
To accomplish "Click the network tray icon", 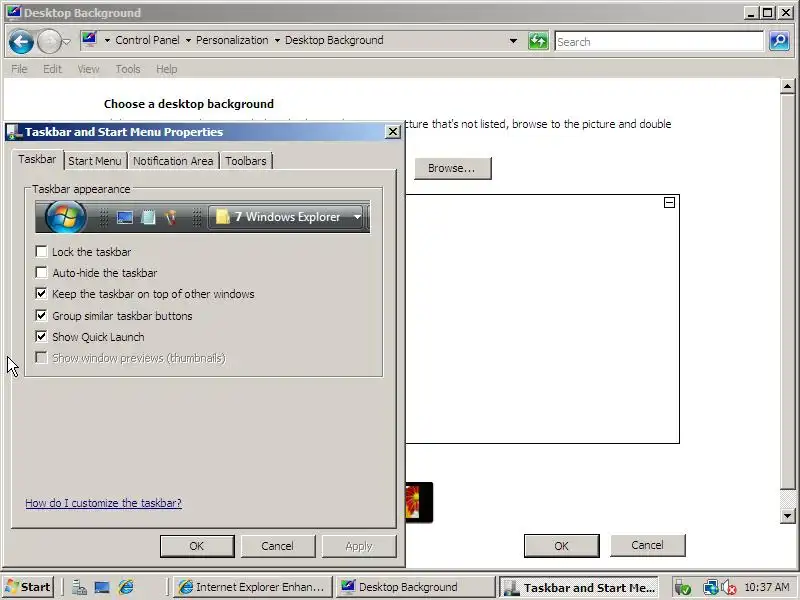I will click(710, 587).
